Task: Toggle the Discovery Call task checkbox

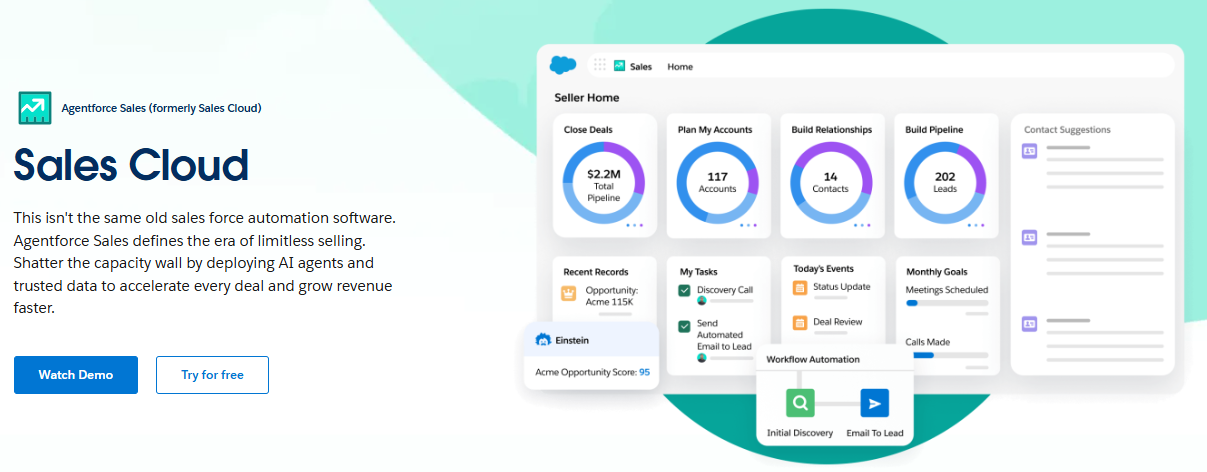Action: click(x=685, y=291)
